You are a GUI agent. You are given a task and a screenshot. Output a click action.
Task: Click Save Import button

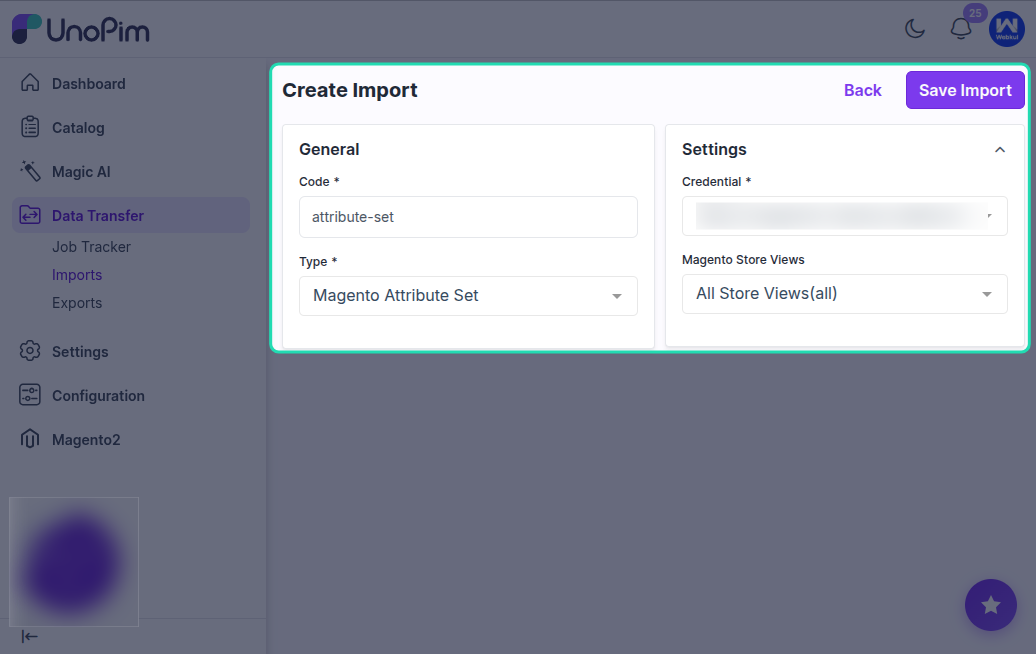click(965, 90)
